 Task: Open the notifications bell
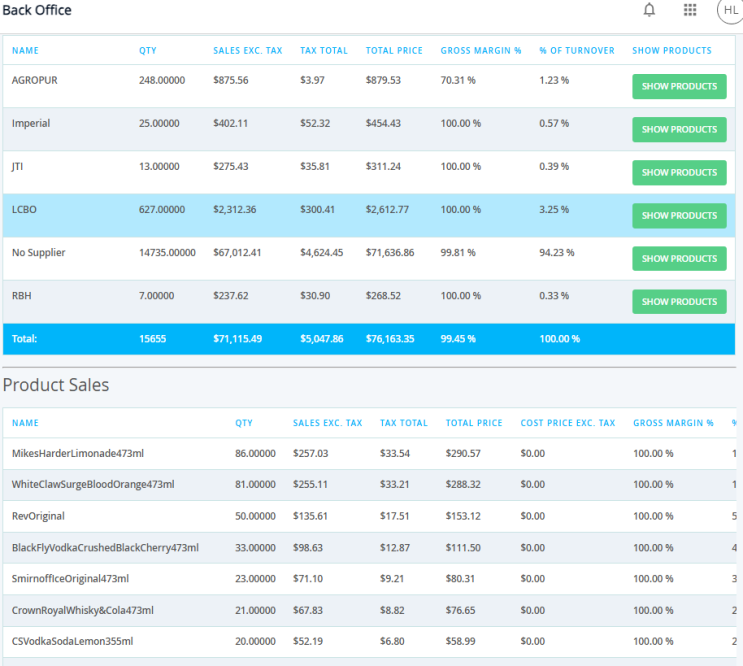[649, 10]
